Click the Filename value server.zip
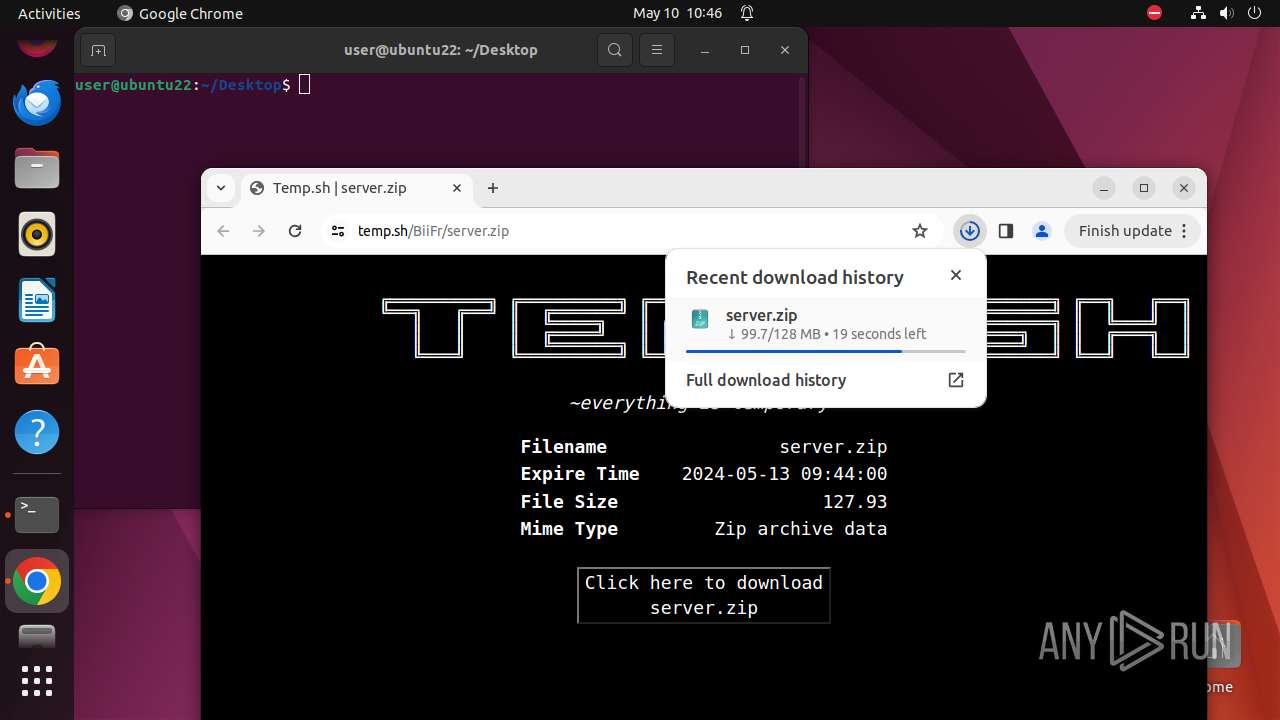 click(x=833, y=447)
